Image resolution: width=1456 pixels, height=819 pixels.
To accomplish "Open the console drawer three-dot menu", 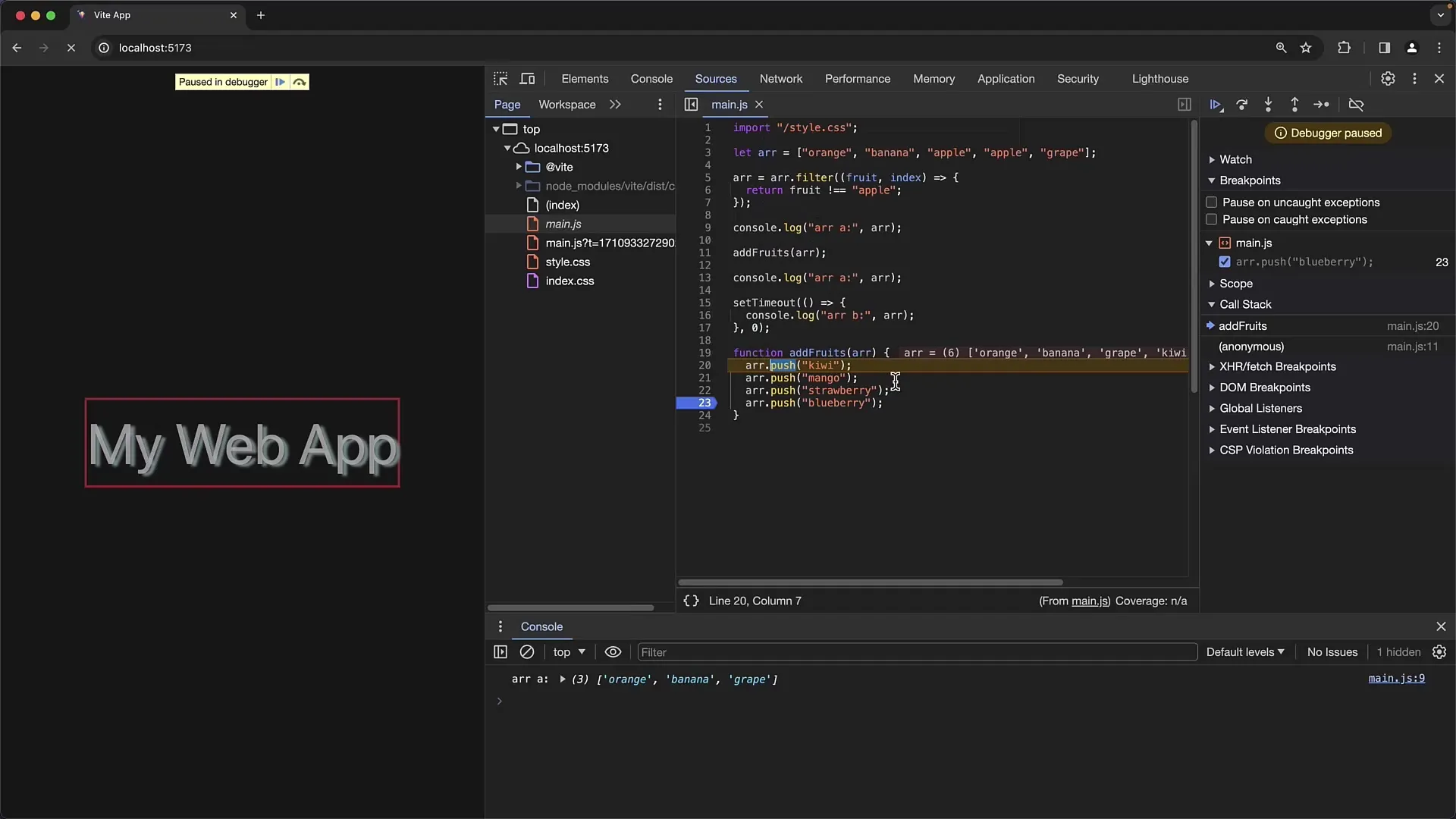I will (500, 626).
